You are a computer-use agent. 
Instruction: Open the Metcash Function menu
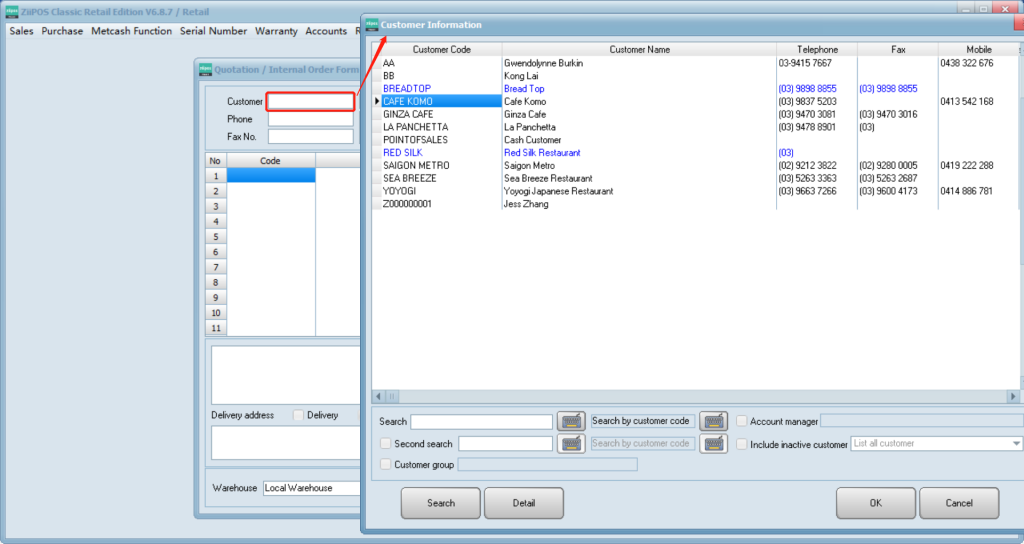click(131, 31)
